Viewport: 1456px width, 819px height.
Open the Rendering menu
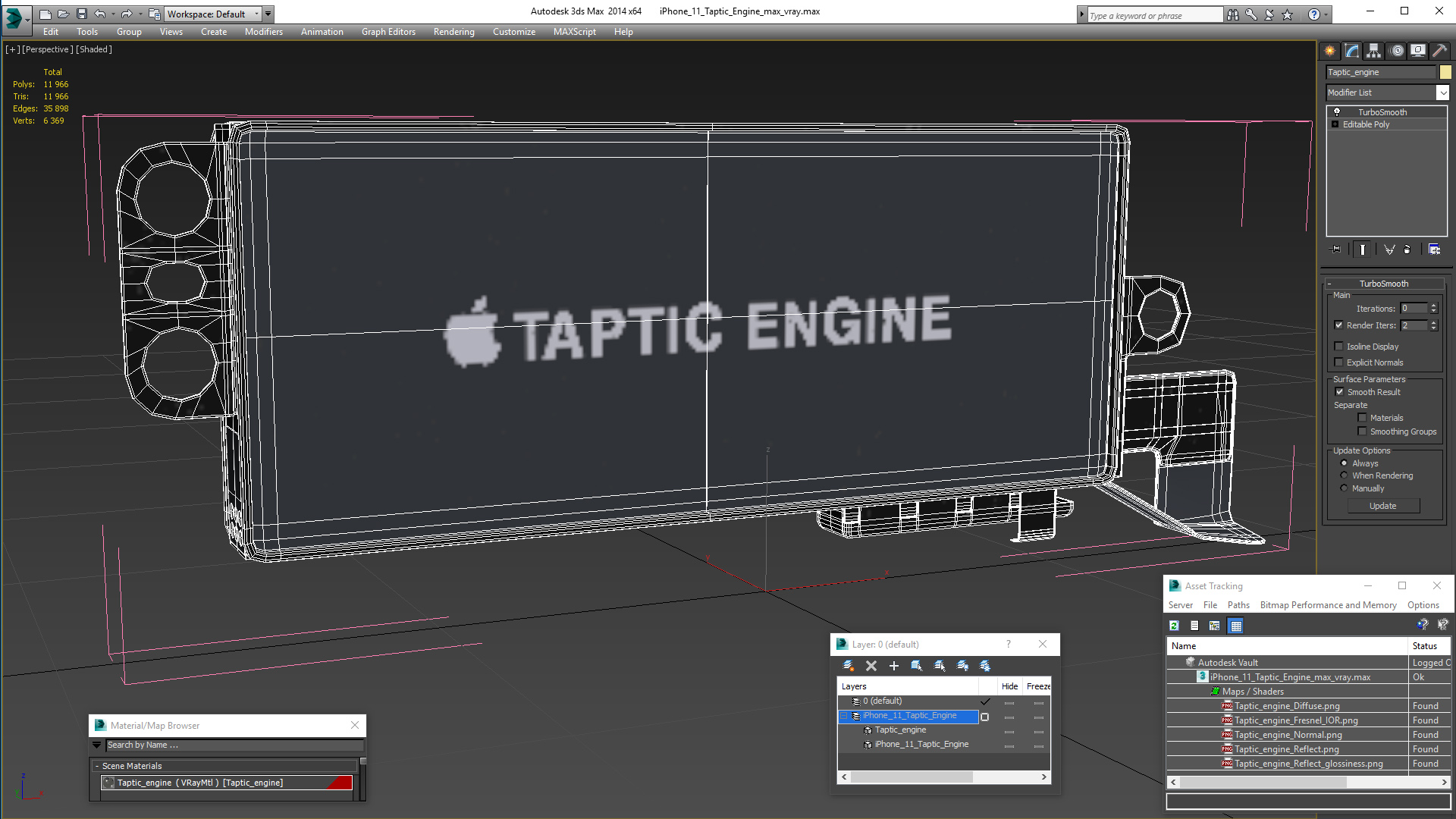(453, 32)
